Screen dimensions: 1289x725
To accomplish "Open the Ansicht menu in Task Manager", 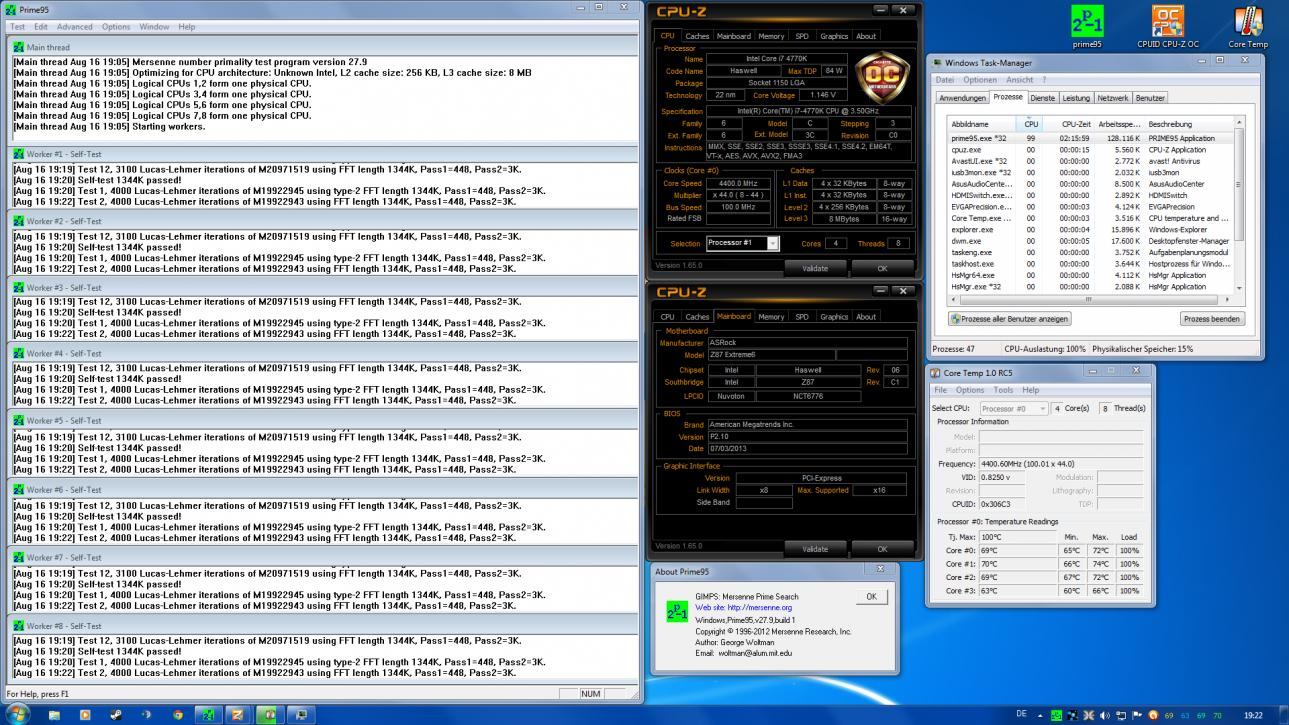I will 1020,80.
